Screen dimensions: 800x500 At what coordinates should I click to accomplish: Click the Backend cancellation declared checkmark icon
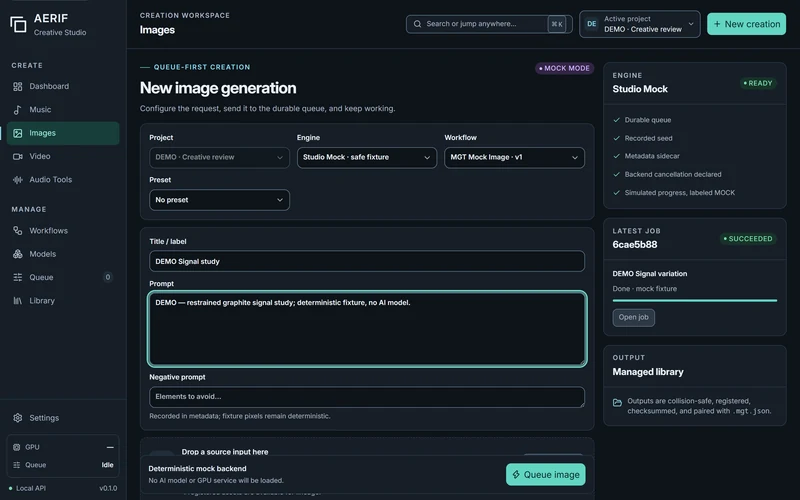pyautogui.click(x=616, y=174)
